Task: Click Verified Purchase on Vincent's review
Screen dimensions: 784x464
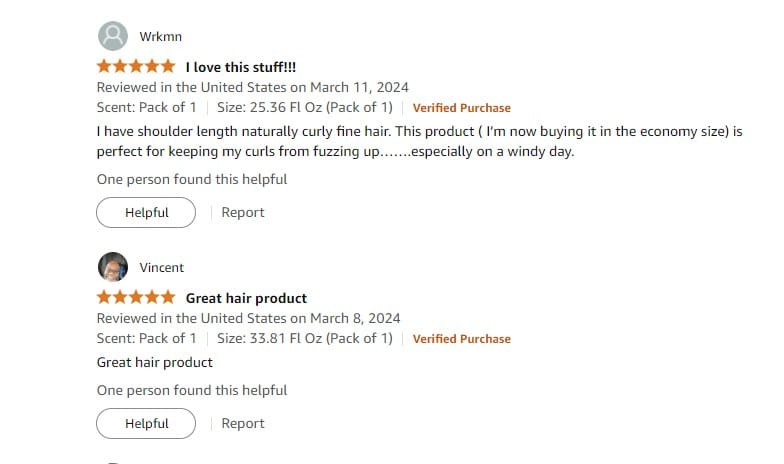Action: (x=462, y=339)
